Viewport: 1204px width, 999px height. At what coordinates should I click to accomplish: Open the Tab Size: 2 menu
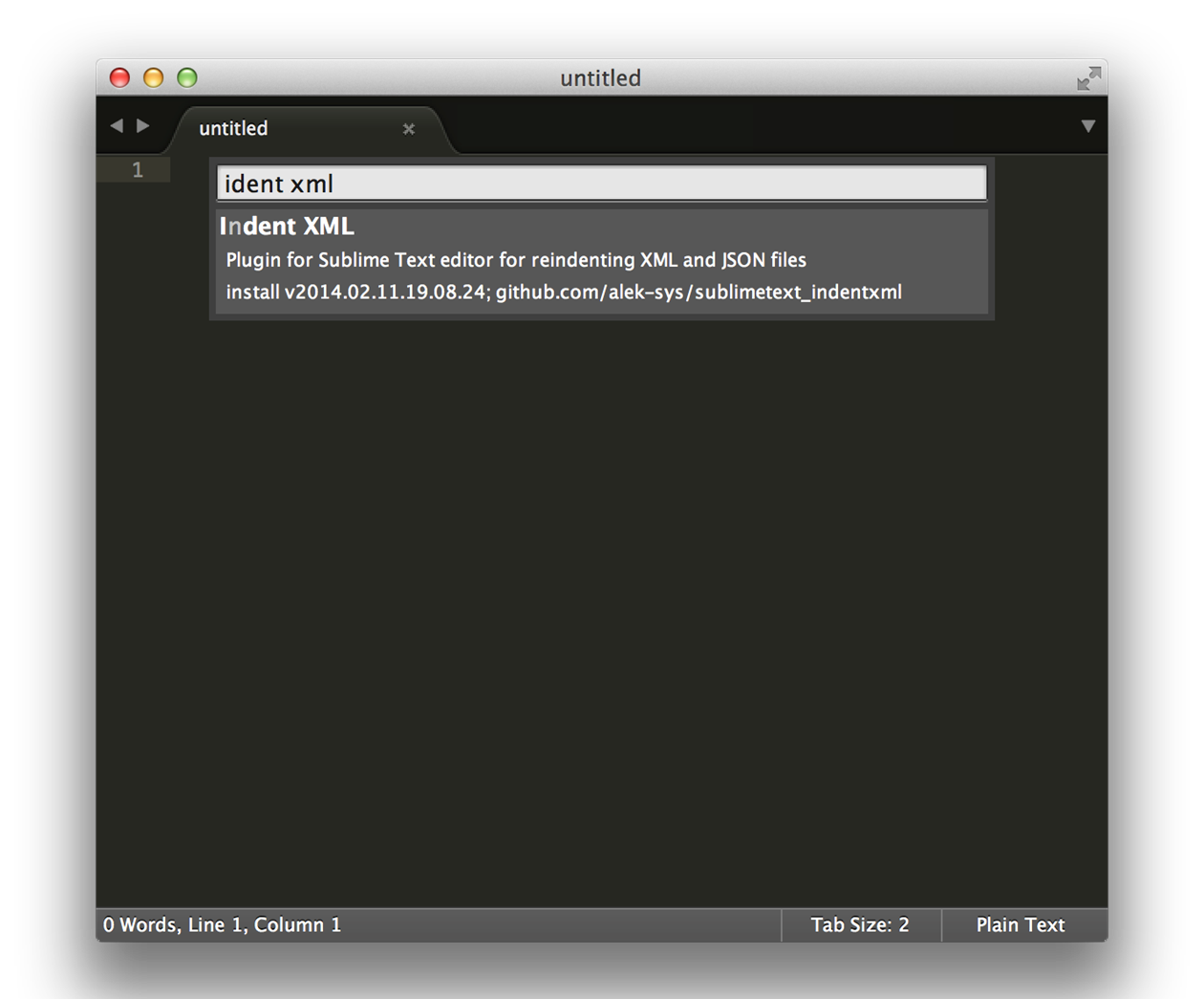[860, 924]
